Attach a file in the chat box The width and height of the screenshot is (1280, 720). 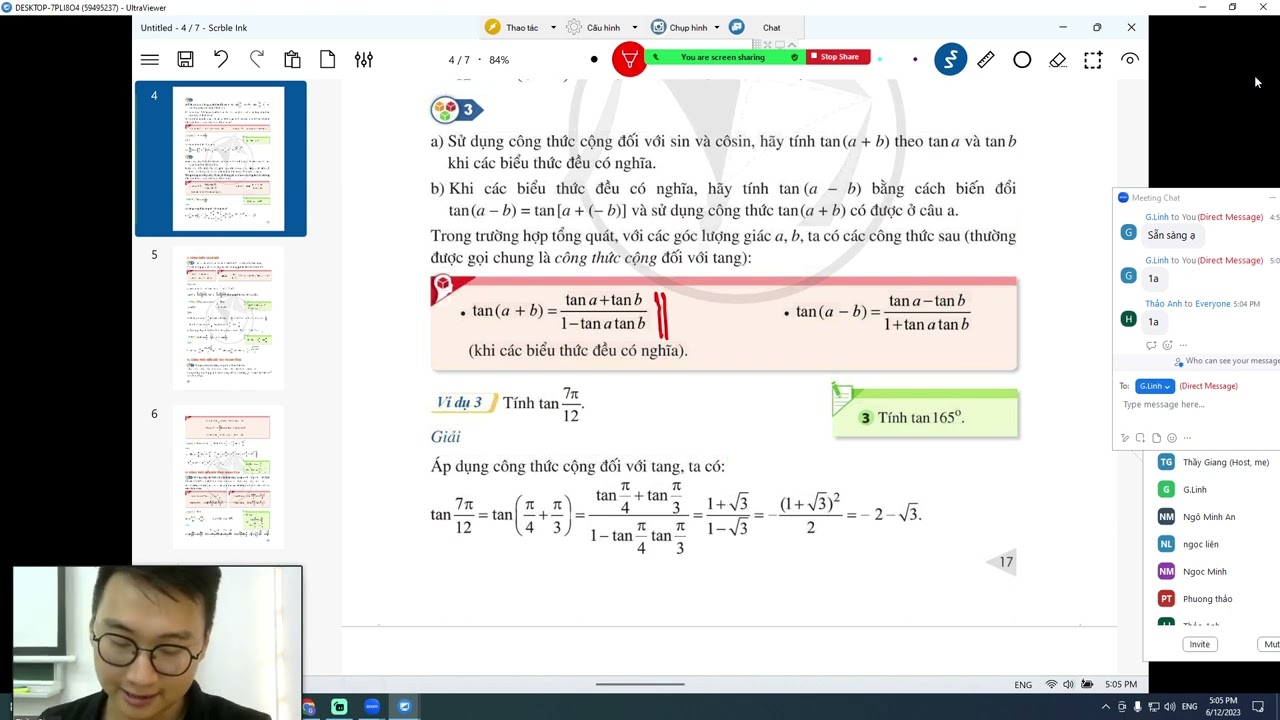click(x=1156, y=438)
